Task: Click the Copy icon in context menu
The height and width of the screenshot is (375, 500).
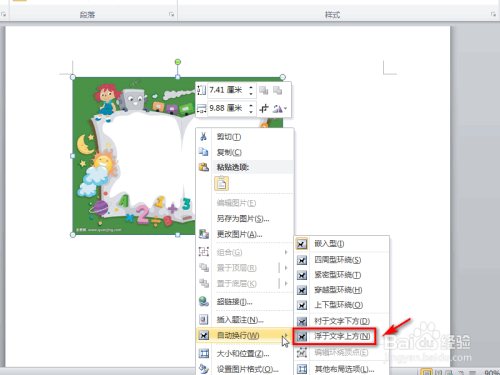Action: [x=203, y=152]
